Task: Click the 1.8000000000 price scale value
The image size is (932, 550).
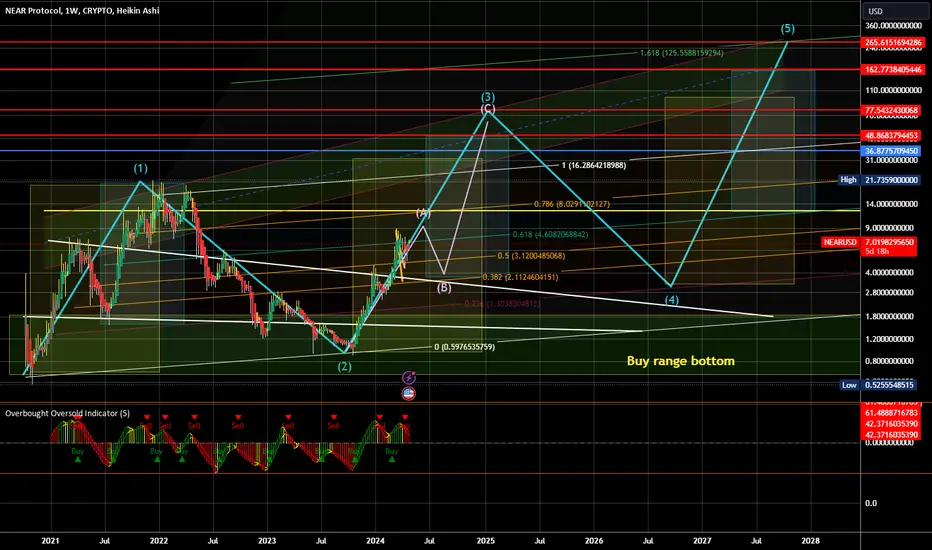Action: pos(889,316)
